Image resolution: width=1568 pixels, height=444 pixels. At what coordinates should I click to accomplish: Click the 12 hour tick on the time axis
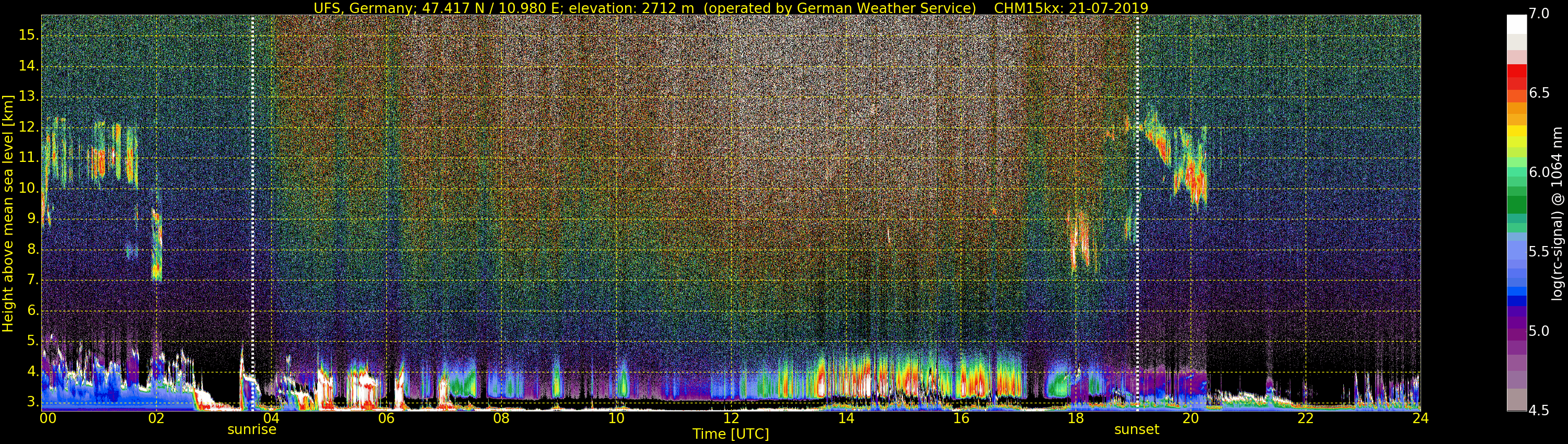(731, 418)
